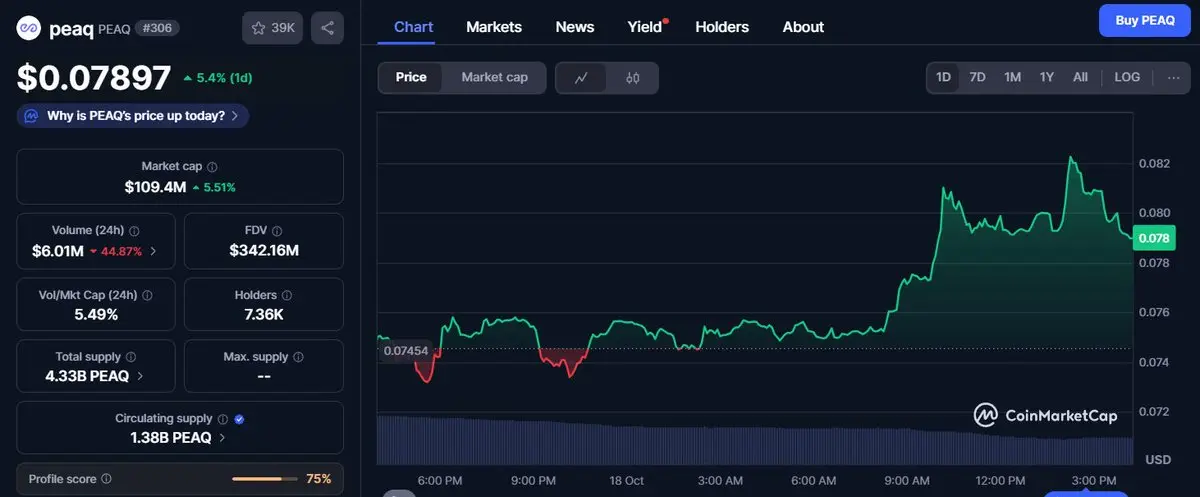The width and height of the screenshot is (1200, 497).
Task: Click FDV info icon
Action: (x=277, y=231)
